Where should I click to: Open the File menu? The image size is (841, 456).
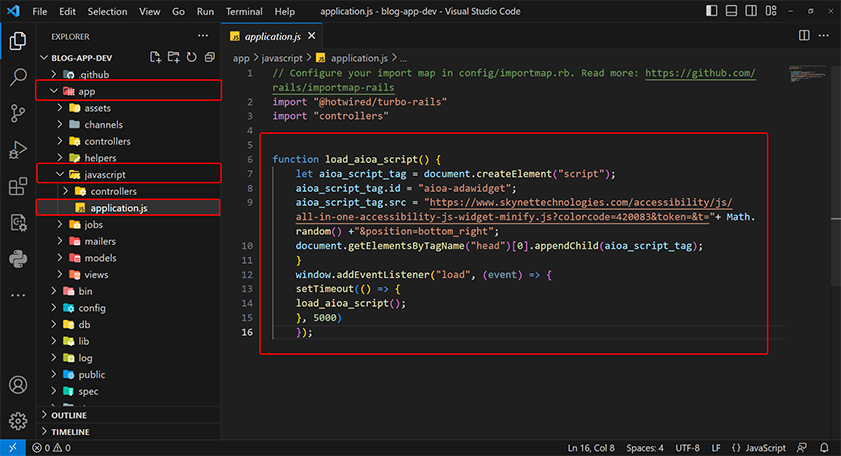40,11
